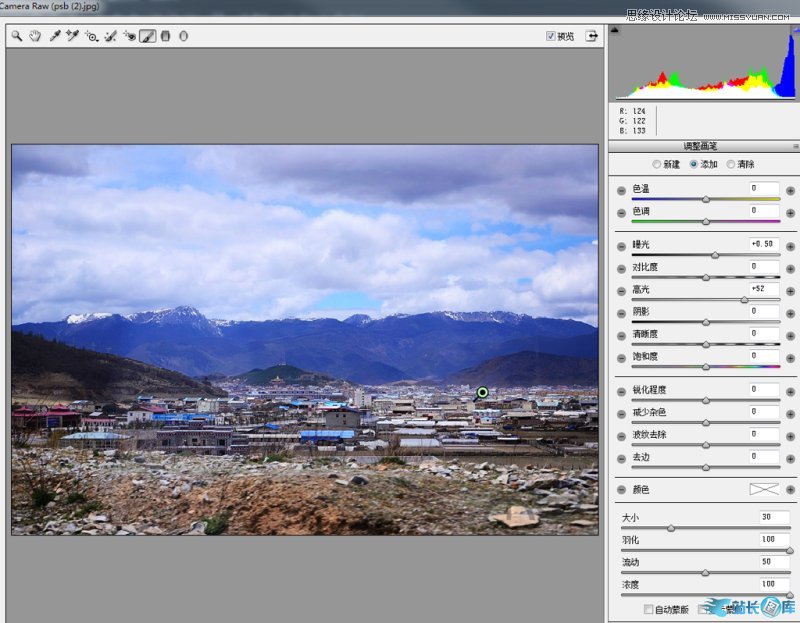The height and width of the screenshot is (623, 800).
Task: Activate the Graduated Filter tool
Action: pyautogui.click(x=166, y=36)
